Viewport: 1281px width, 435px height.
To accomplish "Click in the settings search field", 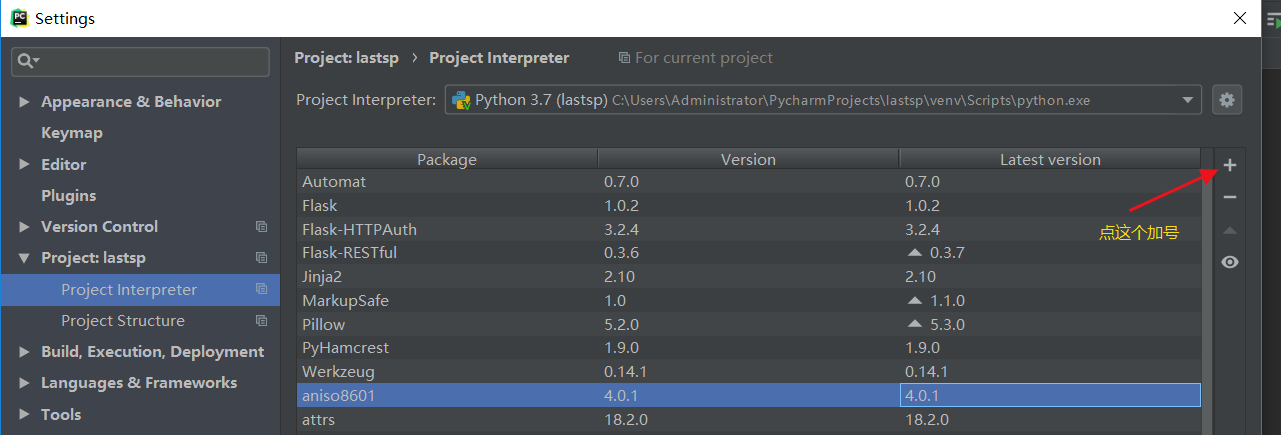I will click(150, 62).
